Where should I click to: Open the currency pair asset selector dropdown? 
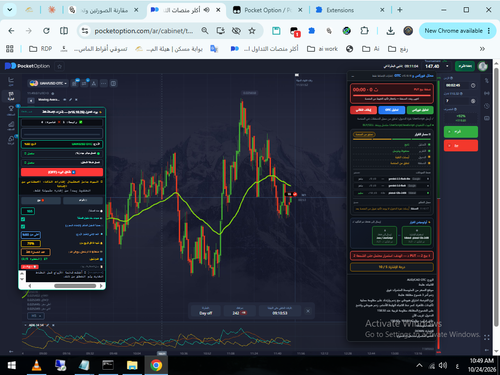[48, 83]
